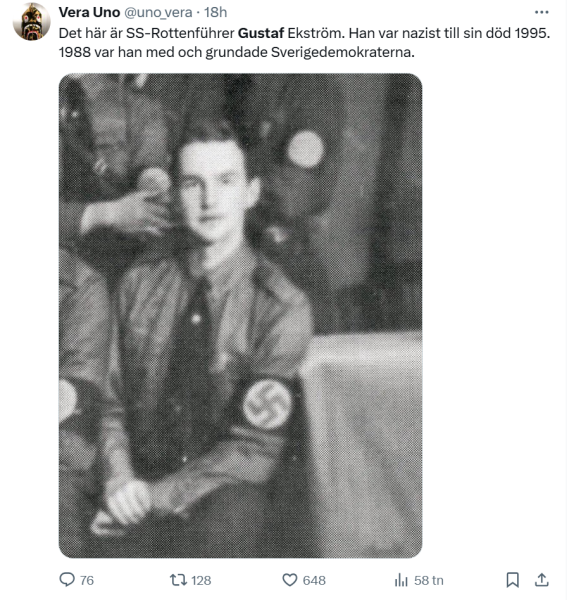
Task: Click the word Sverigedemokraterna in the post
Action: click(x=342, y=52)
